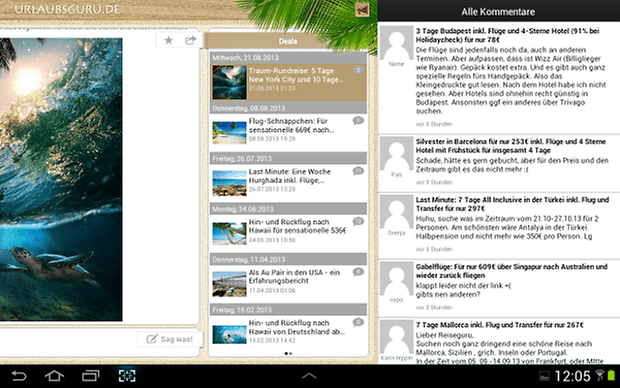The width and height of the screenshot is (620, 388).
Task: Open comment bubble on Last Minute Hurghada deal
Action: coord(358,171)
